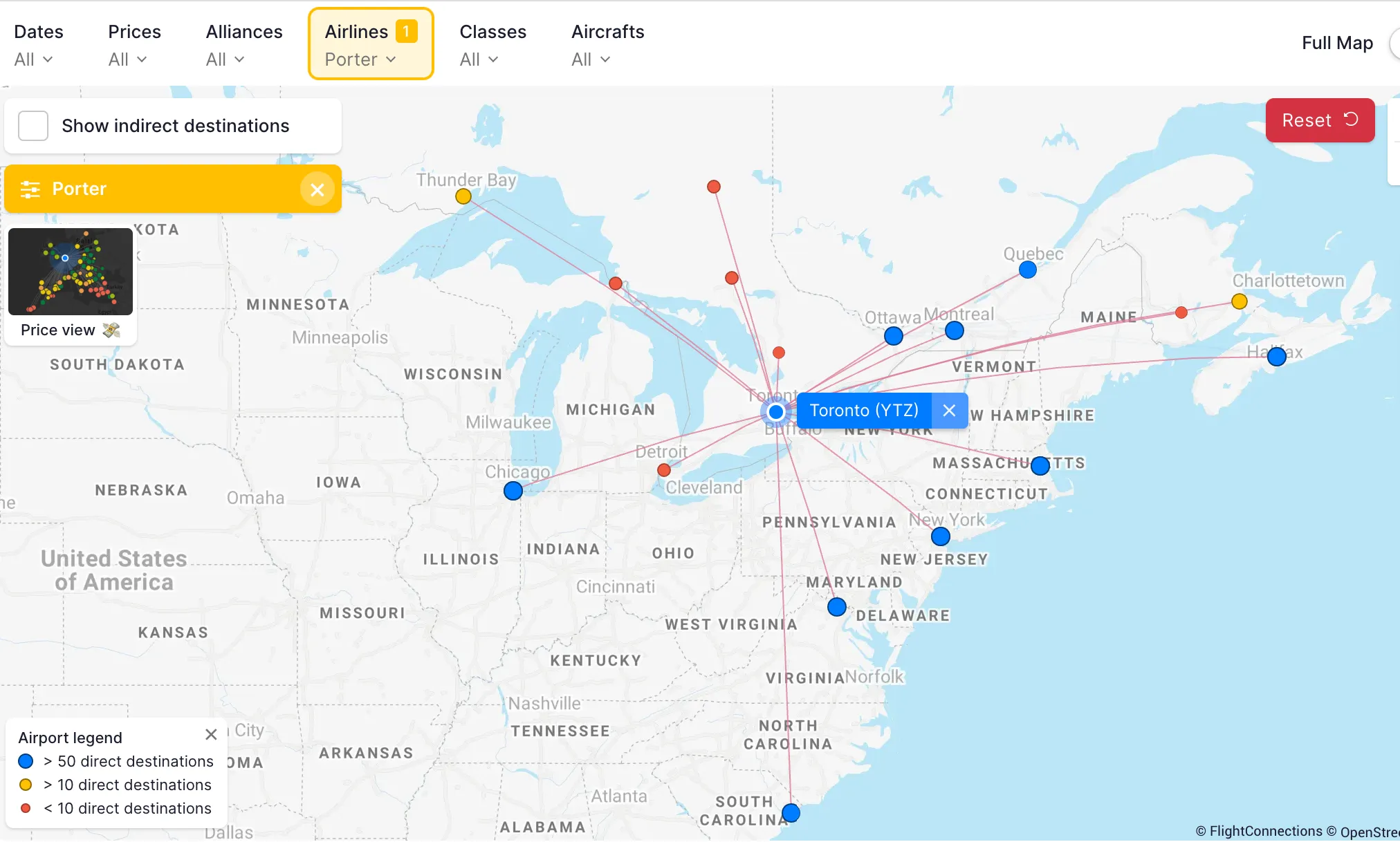Select the red marker north of Lake Huron
The image size is (1400, 842).
tap(732, 278)
